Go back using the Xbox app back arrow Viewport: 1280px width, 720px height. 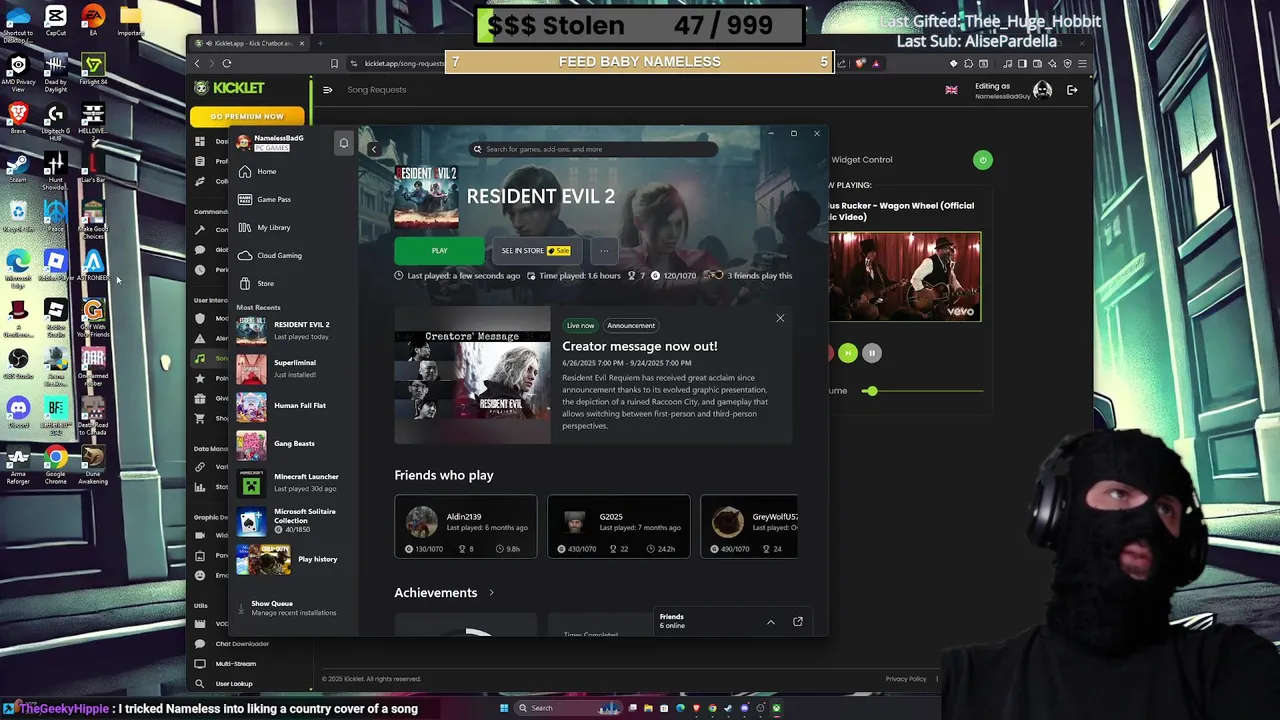coord(374,149)
